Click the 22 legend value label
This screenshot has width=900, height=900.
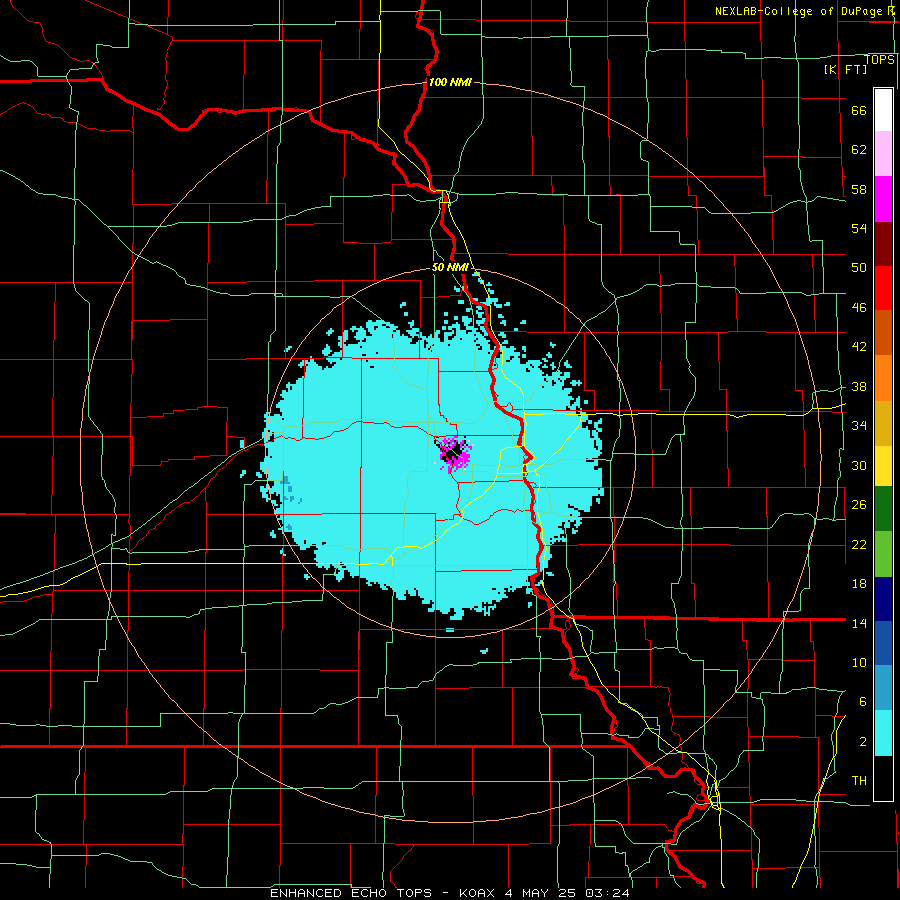[859, 544]
